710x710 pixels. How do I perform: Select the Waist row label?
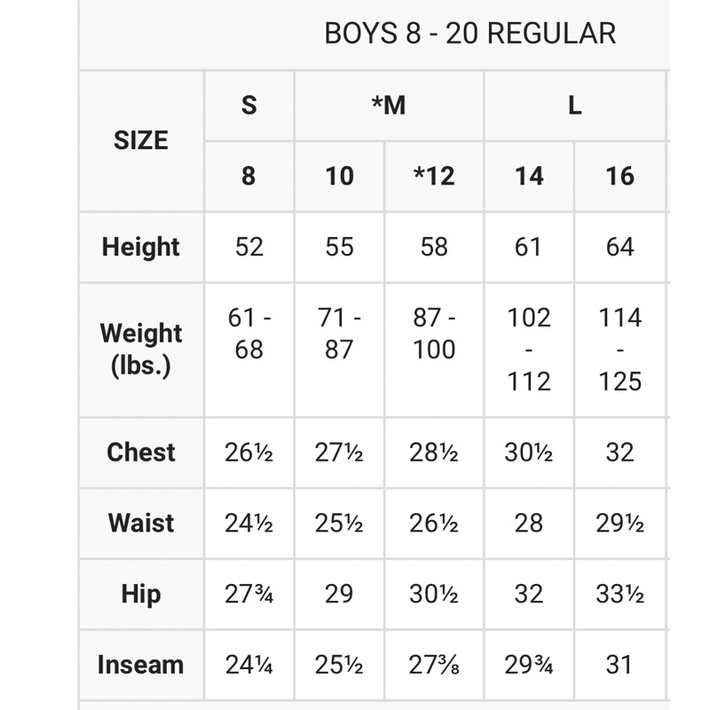coord(141,523)
